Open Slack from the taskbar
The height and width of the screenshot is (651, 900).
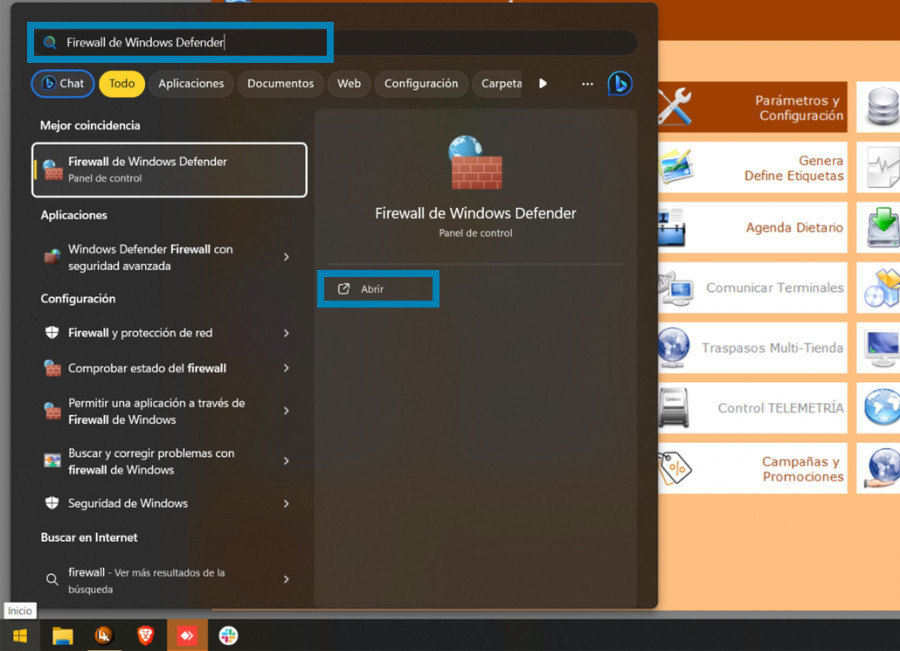coord(229,635)
